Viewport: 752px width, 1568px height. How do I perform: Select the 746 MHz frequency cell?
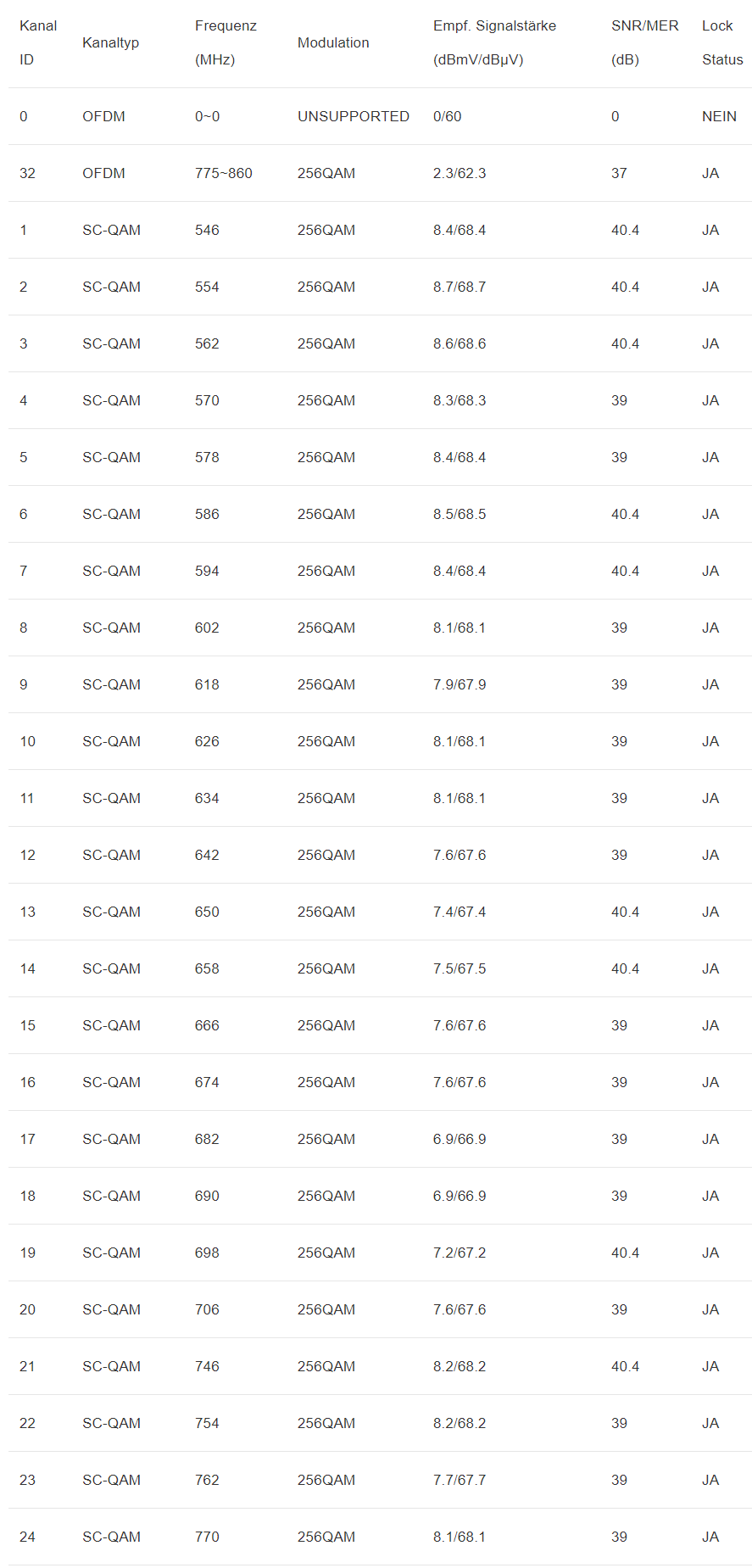[x=207, y=1366]
